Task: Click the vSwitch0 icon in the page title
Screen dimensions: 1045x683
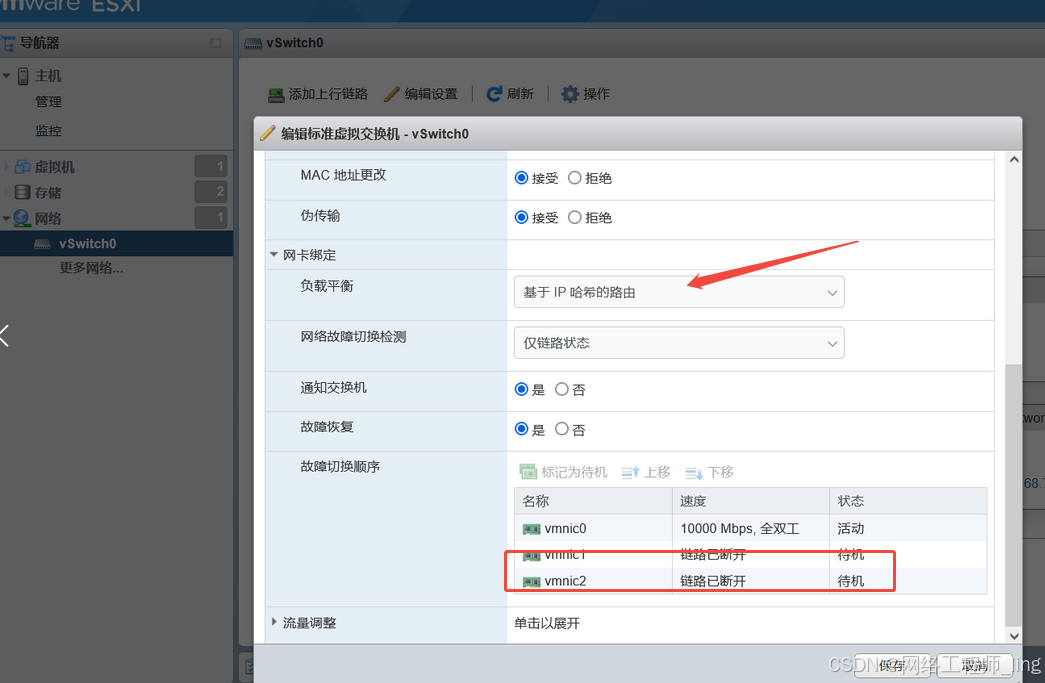Action: pyautogui.click(x=253, y=43)
